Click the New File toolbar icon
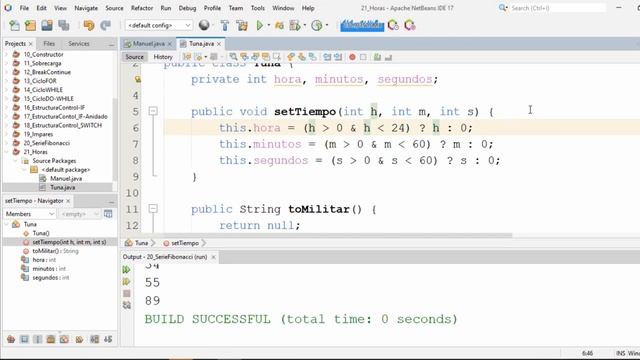 pos(14,25)
